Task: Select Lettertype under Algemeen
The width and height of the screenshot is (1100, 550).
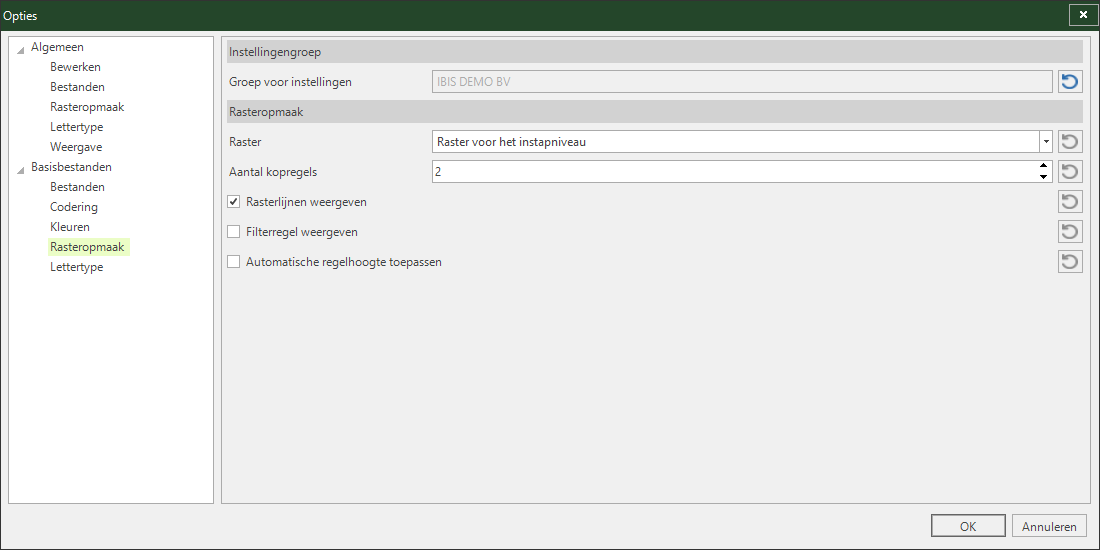Action: [76, 127]
